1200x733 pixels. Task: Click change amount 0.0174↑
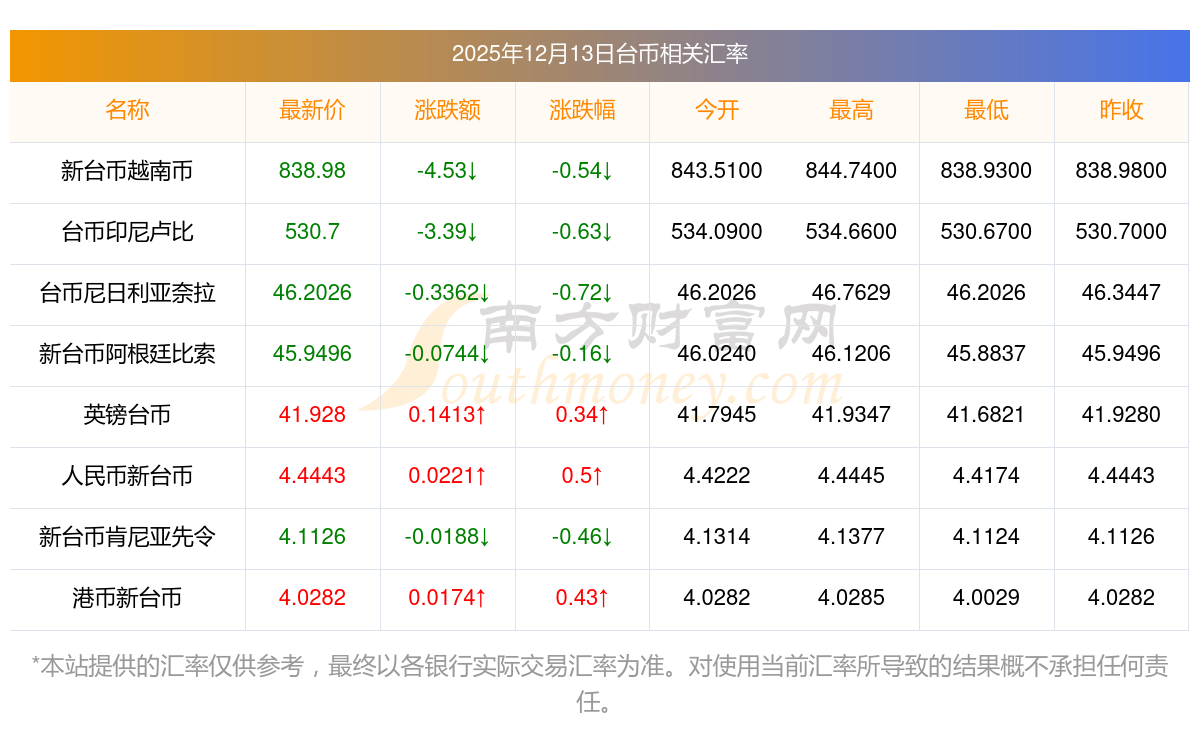pos(448,598)
